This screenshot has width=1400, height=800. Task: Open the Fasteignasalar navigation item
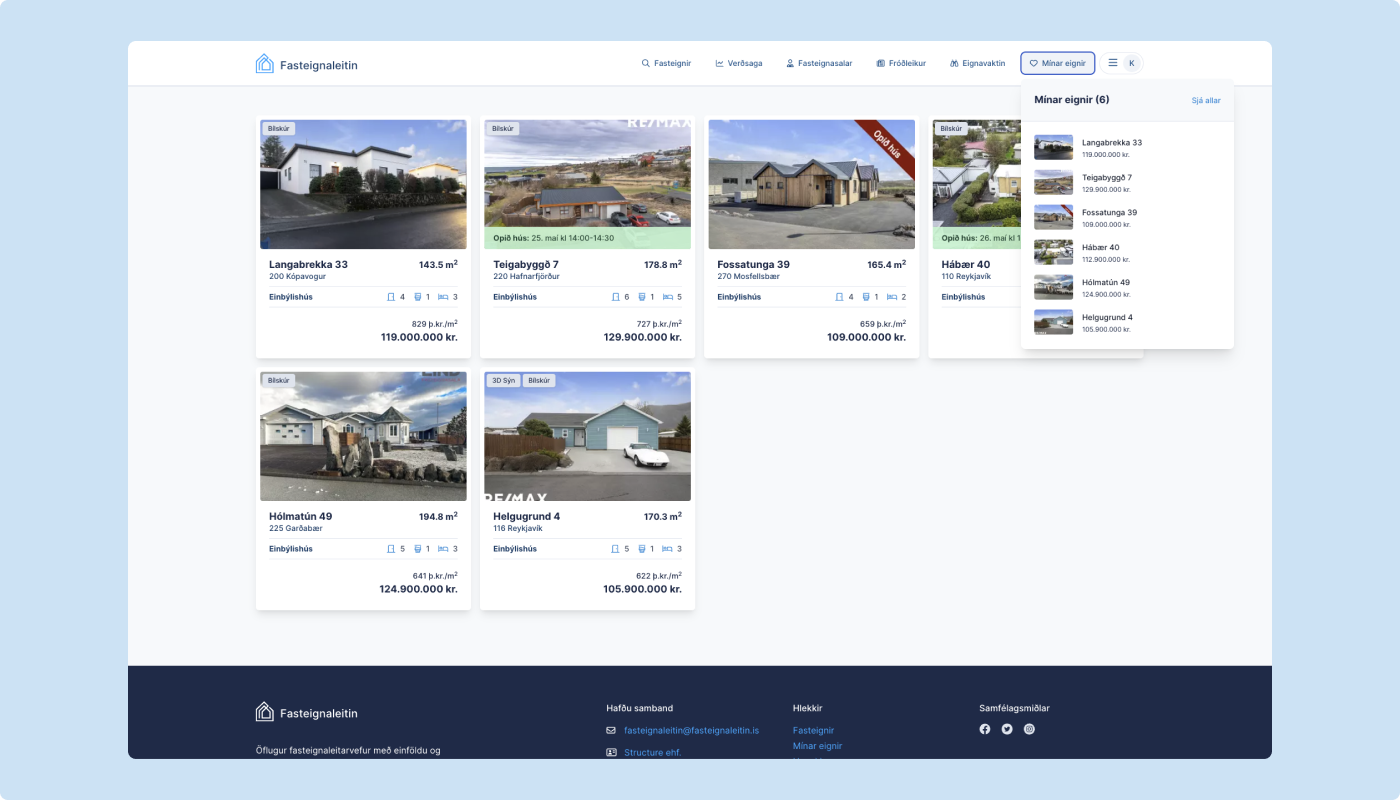819,63
